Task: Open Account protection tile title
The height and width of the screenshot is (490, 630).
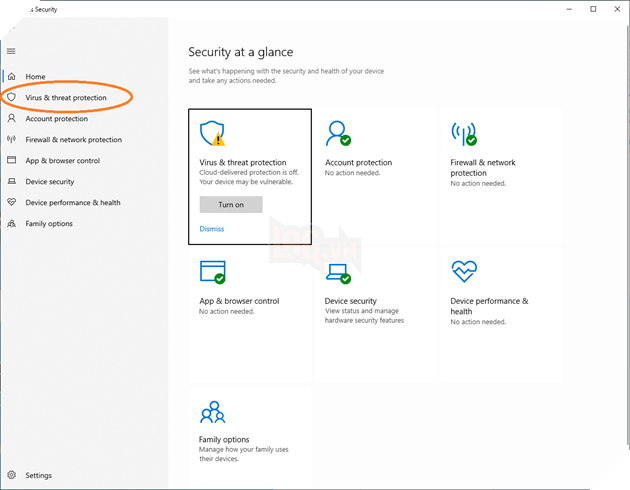Action: click(x=358, y=162)
